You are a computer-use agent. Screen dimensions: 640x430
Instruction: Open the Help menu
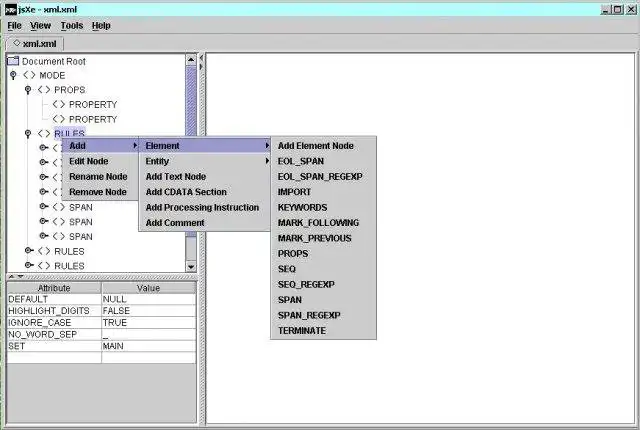101,26
